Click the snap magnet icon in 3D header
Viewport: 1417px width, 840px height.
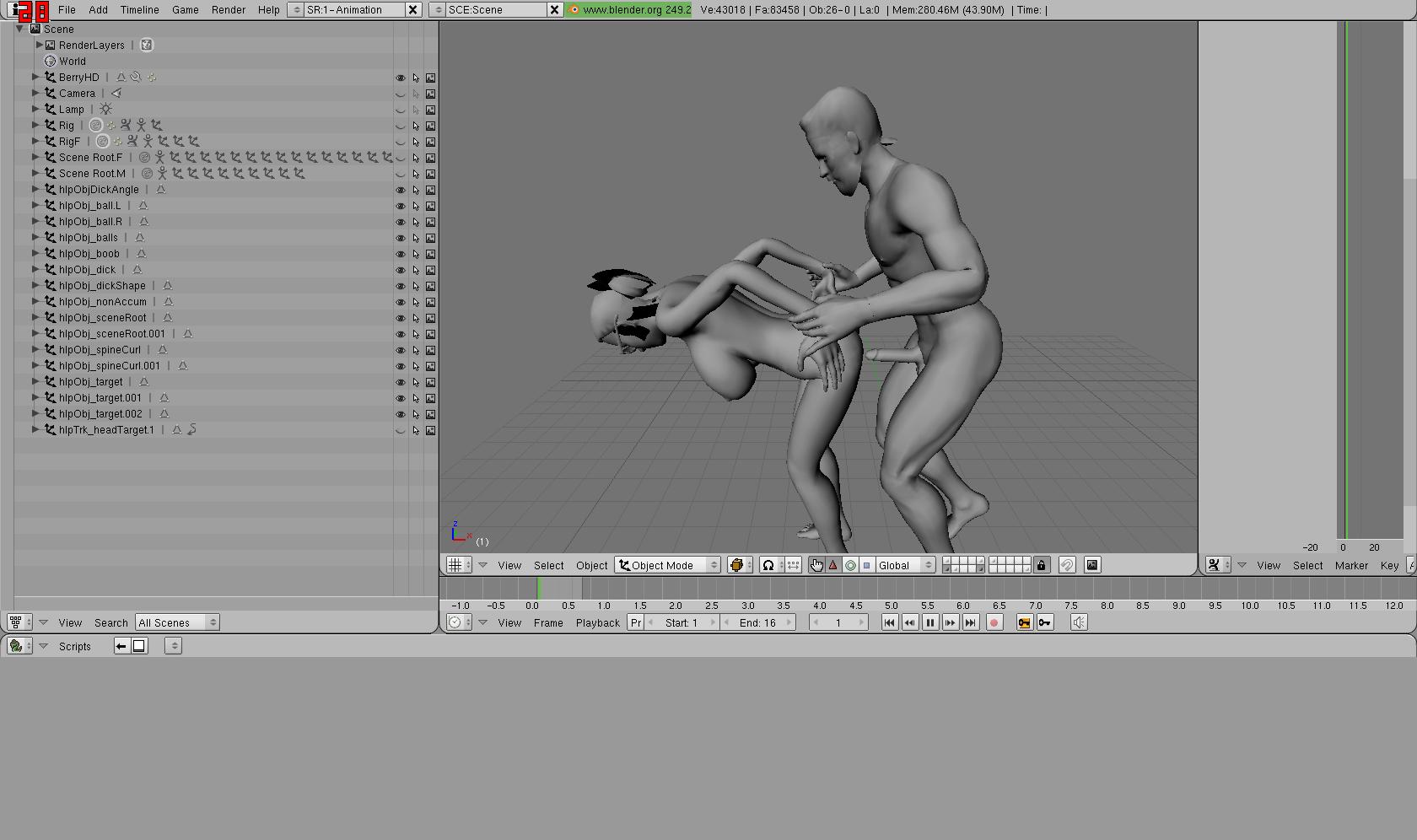click(x=1067, y=565)
